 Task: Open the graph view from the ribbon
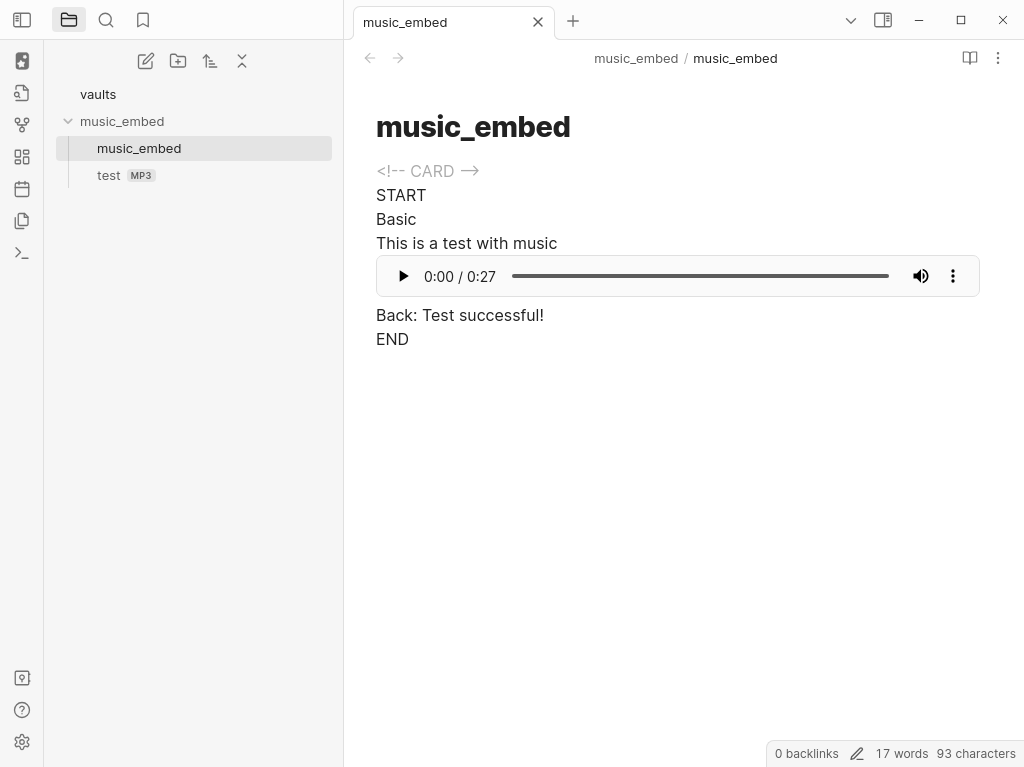coord(22,125)
